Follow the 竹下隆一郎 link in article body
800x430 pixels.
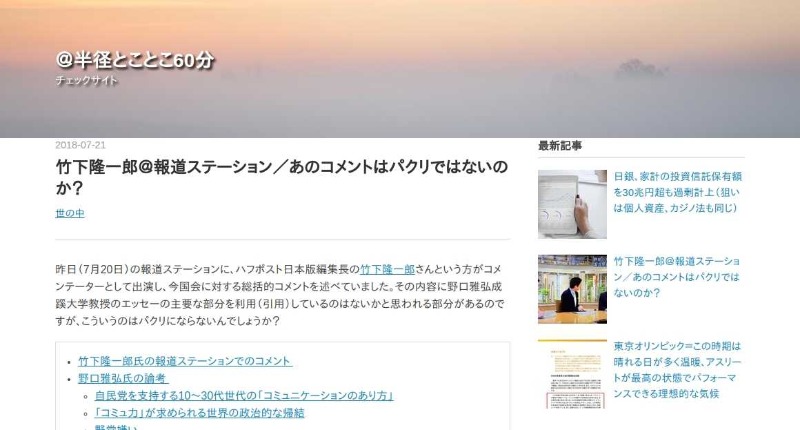[387, 269]
